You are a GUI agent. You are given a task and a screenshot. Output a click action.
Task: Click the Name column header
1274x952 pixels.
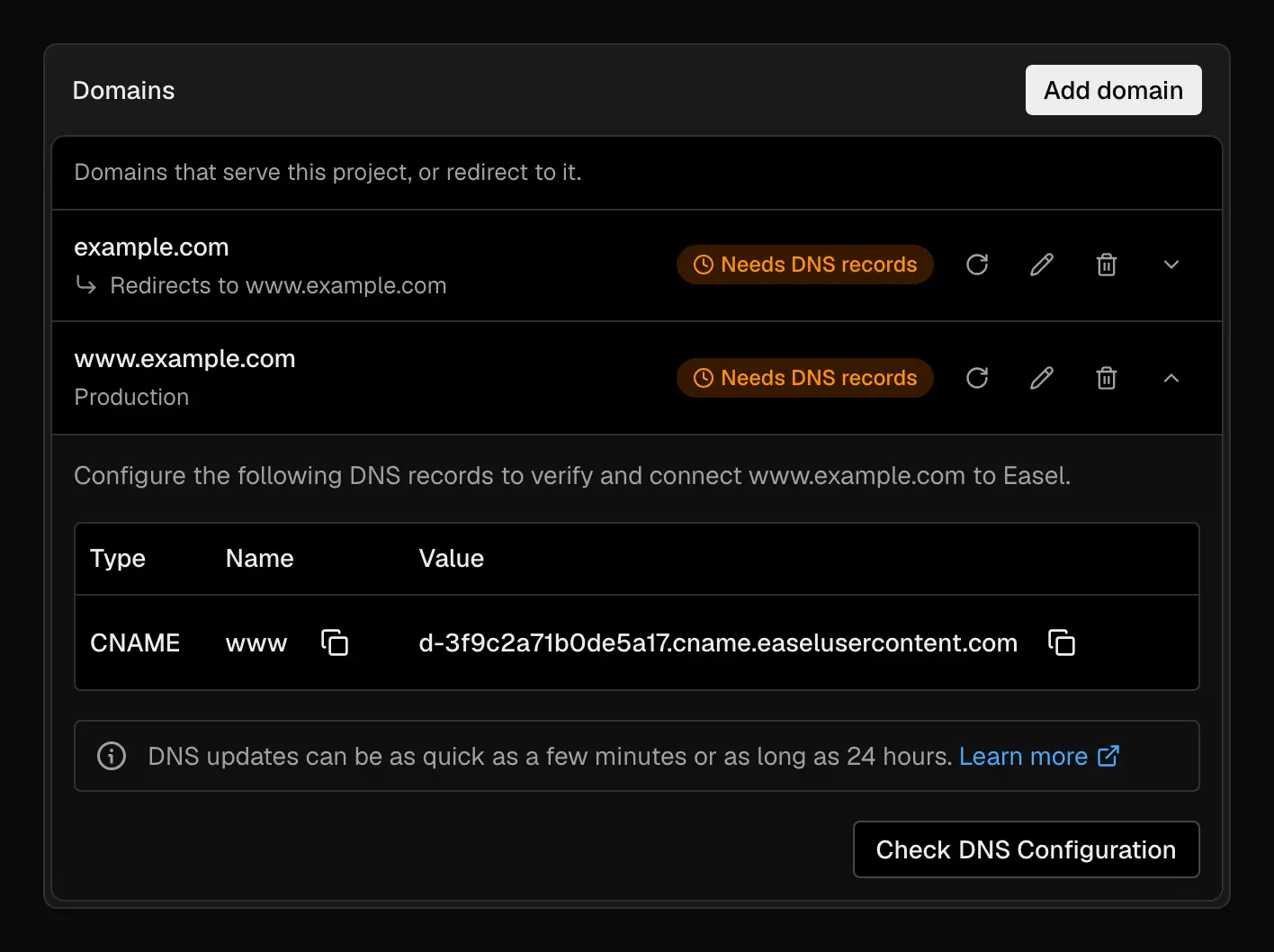click(x=260, y=559)
